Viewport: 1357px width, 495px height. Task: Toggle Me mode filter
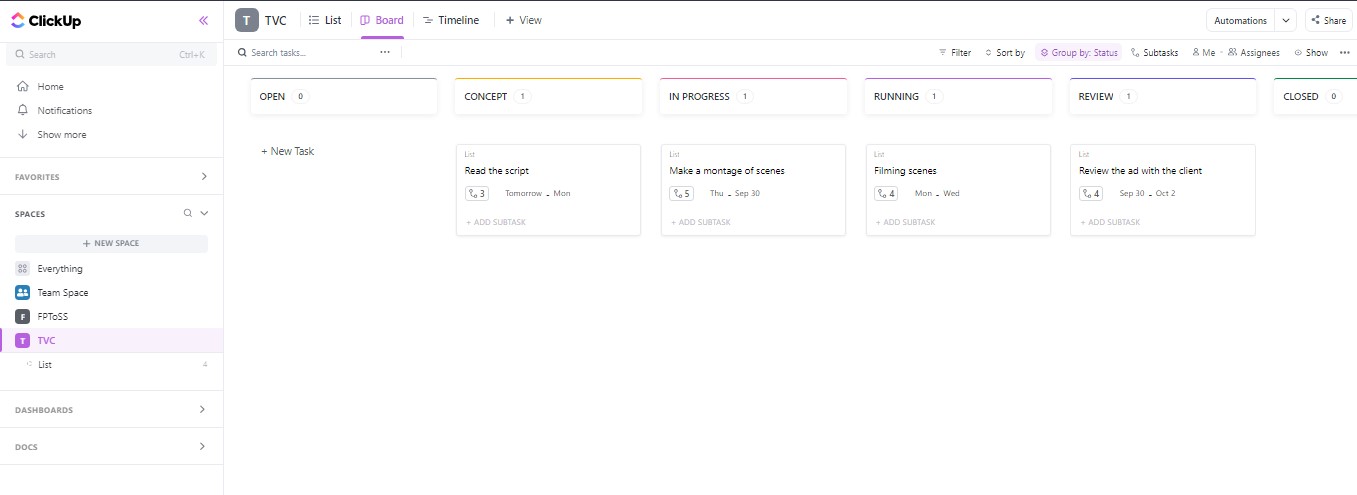click(1203, 53)
